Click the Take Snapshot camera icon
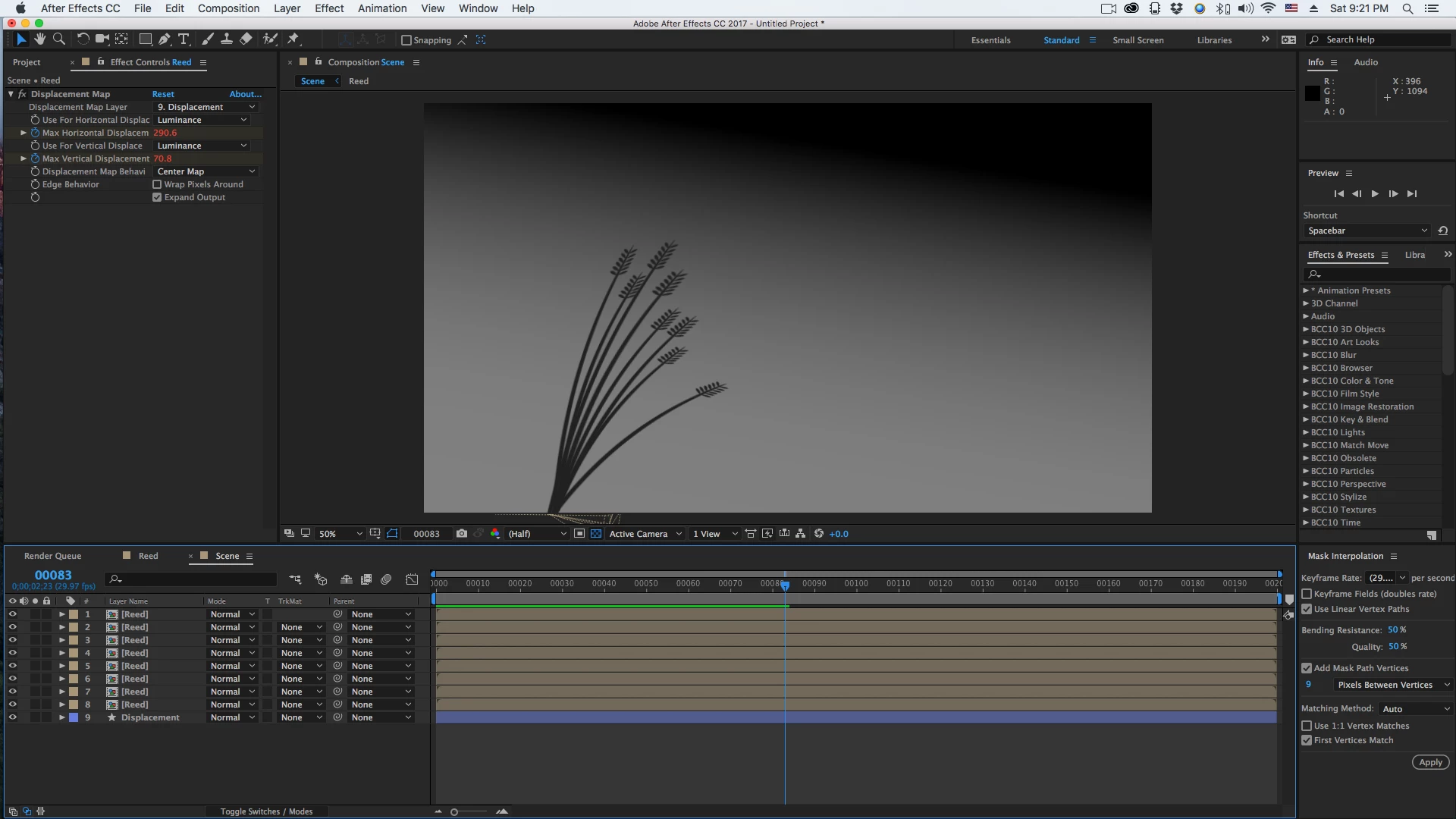The height and width of the screenshot is (819, 1456). tap(462, 534)
